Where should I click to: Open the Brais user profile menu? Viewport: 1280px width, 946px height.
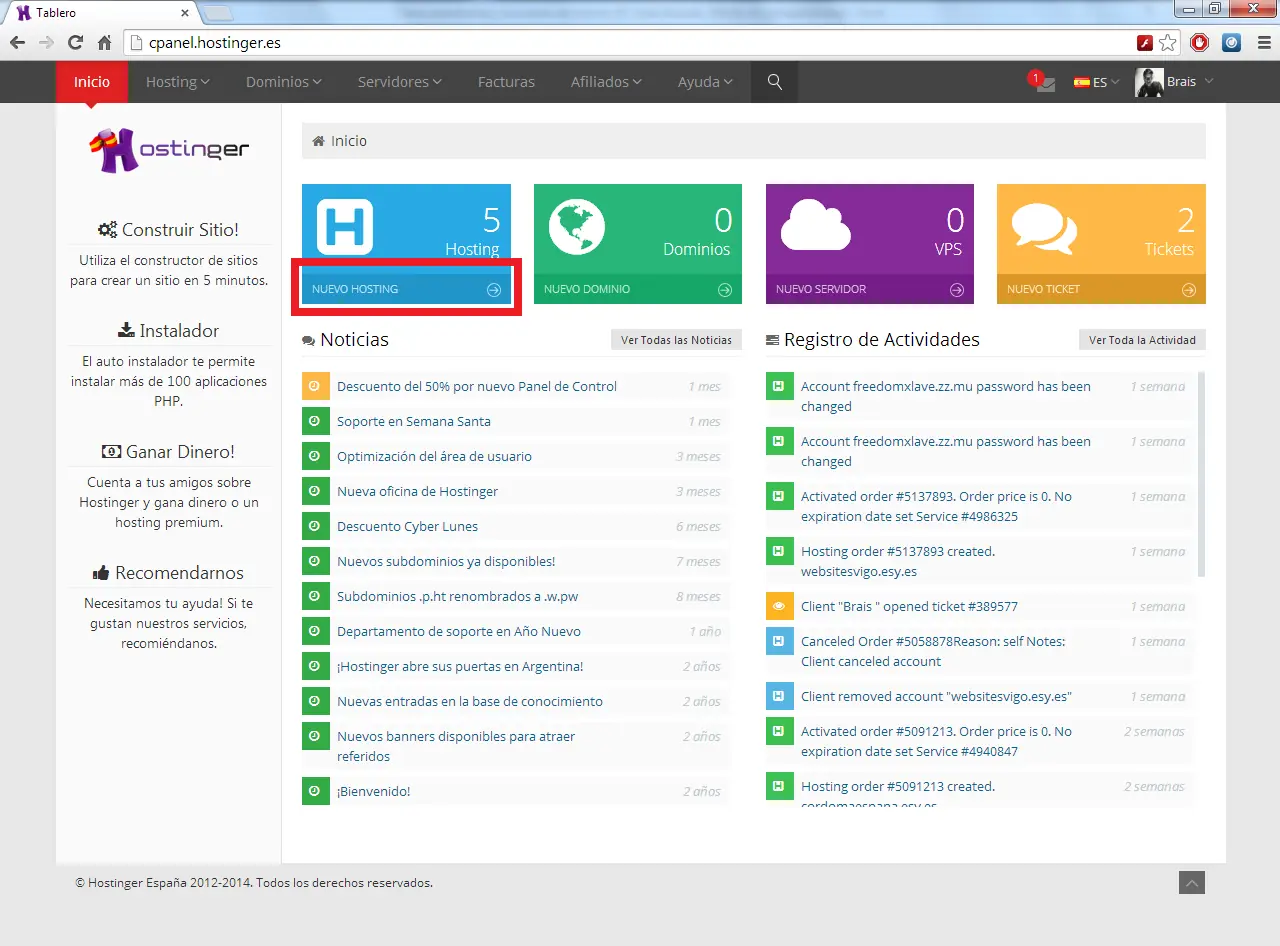tap(1174, 82)
